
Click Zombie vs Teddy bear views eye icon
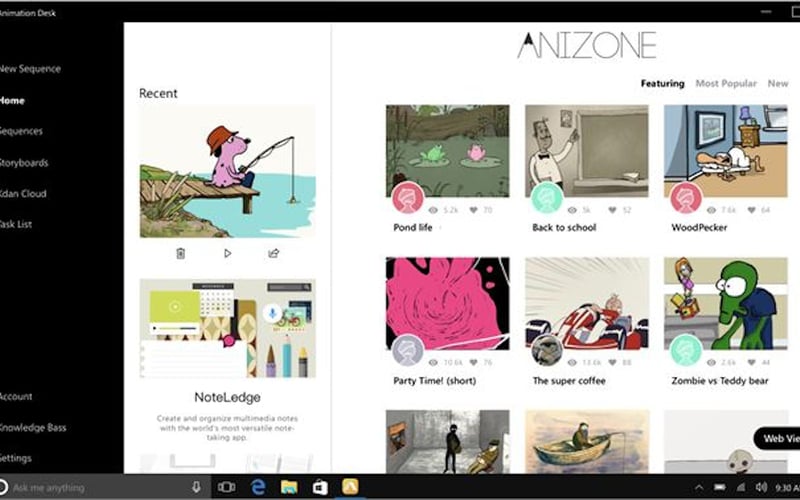[711, 362]
